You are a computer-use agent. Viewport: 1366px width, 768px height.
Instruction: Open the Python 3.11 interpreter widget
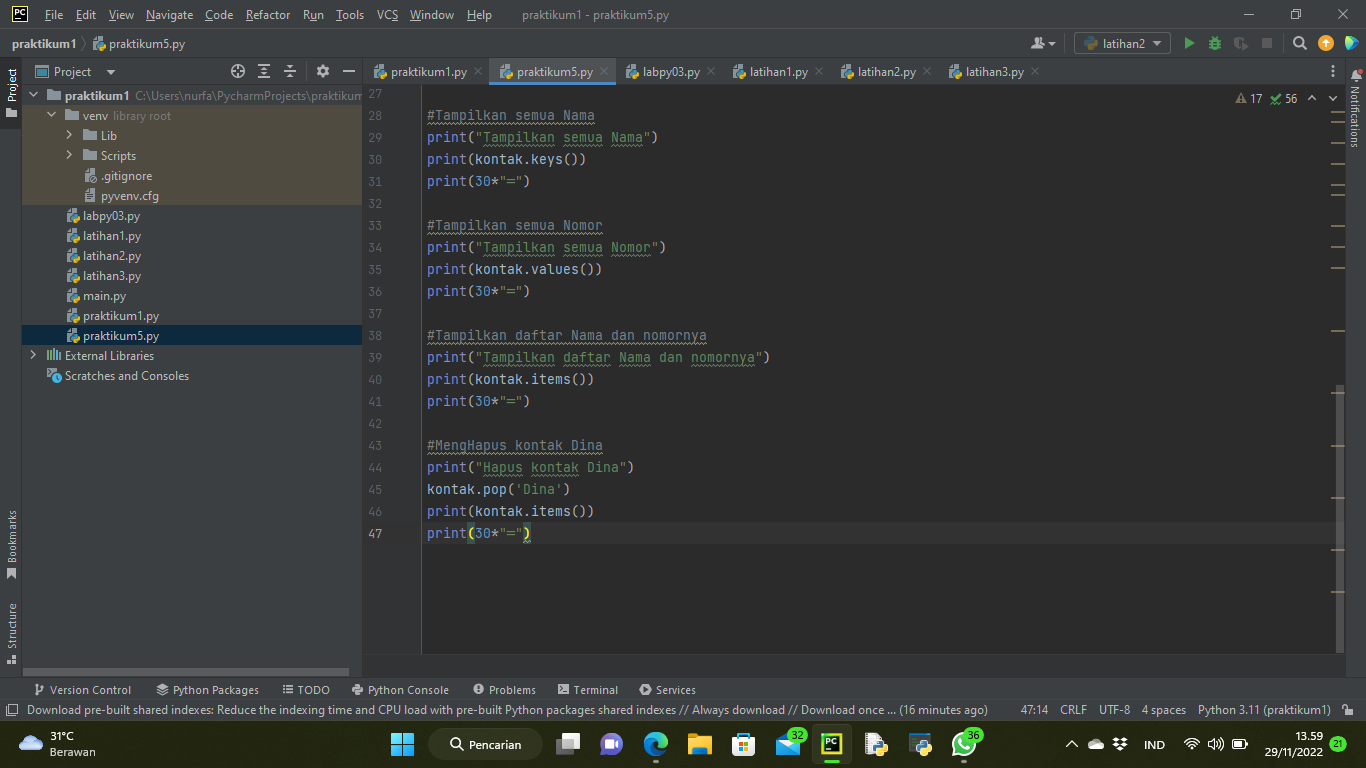[x=1264, y=709]
